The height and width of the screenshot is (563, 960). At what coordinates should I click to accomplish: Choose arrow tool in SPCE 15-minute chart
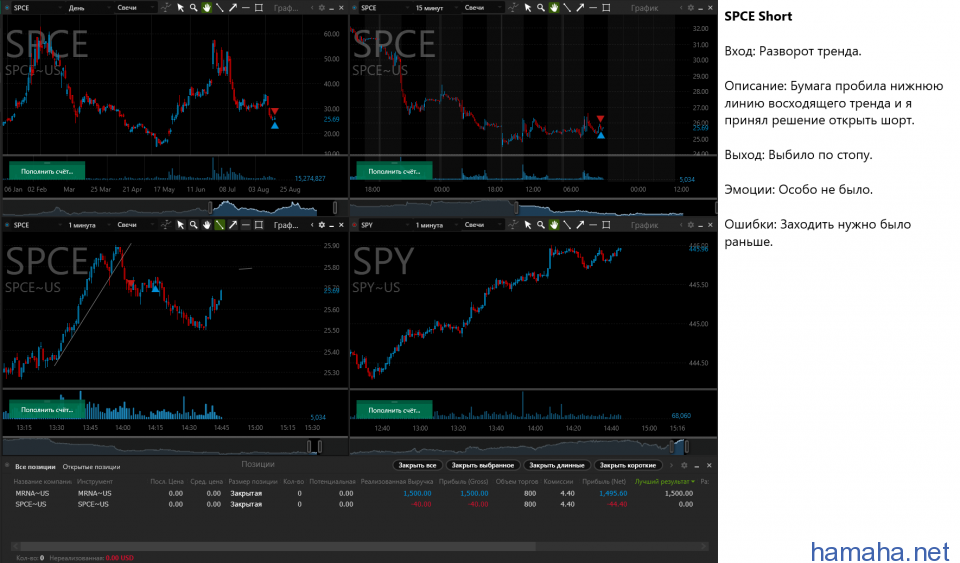(x=580, y=7)
